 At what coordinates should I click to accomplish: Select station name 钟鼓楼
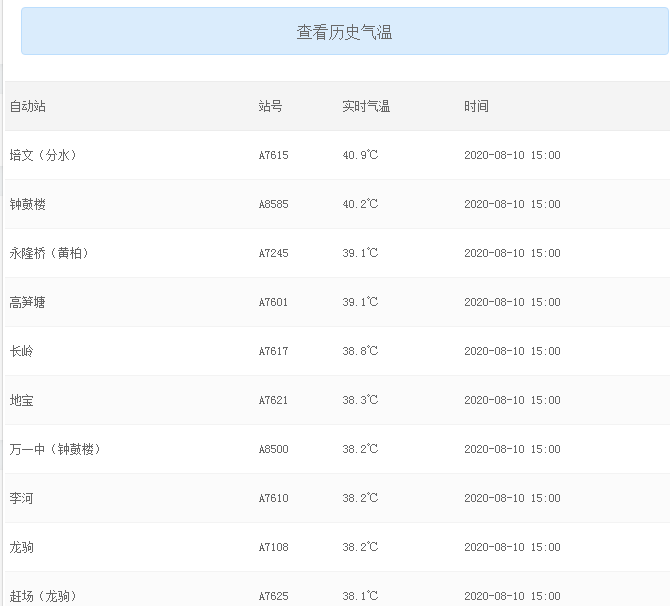tap(28, 204)
